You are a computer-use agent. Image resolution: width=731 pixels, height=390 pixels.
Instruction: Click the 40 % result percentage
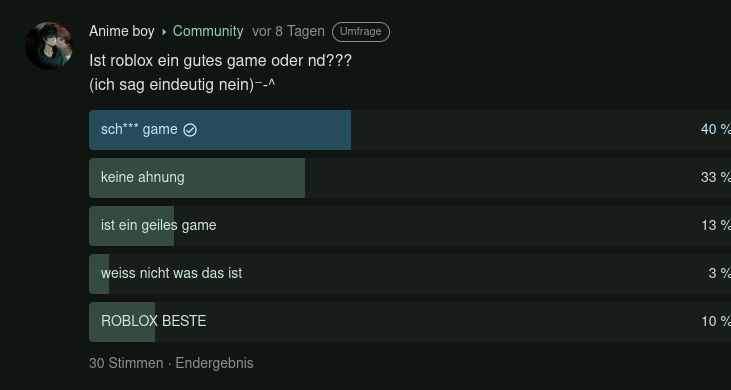point(716,130)
